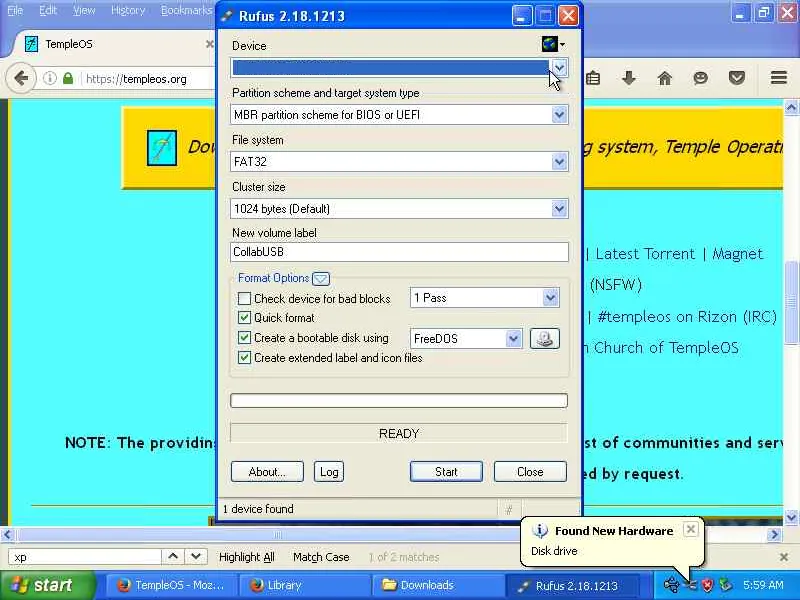This screenshot has height=600, width=800.
Task: Open the Rufus Log button
Action: 329,471
